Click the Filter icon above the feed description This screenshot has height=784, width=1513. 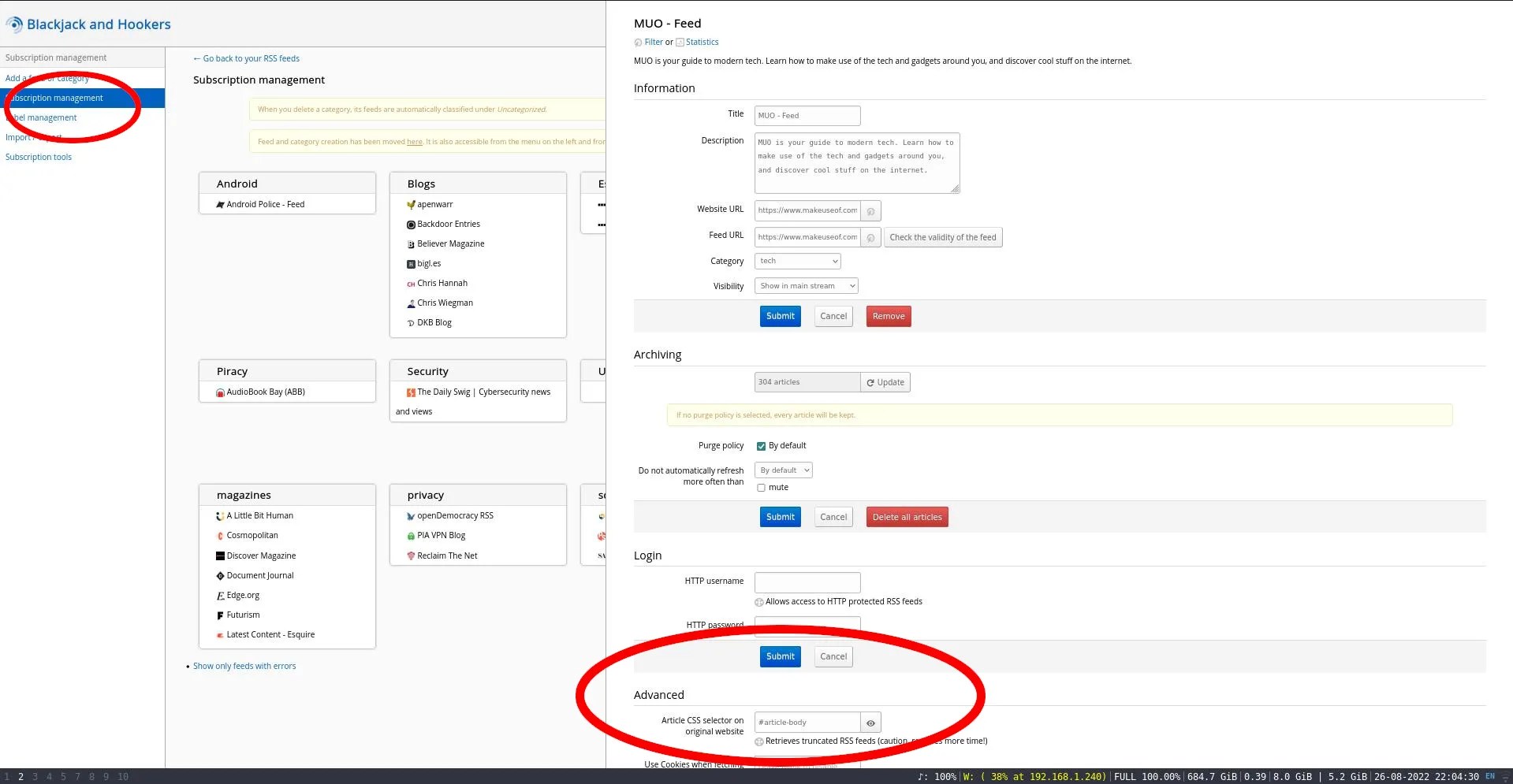point(639,42)
